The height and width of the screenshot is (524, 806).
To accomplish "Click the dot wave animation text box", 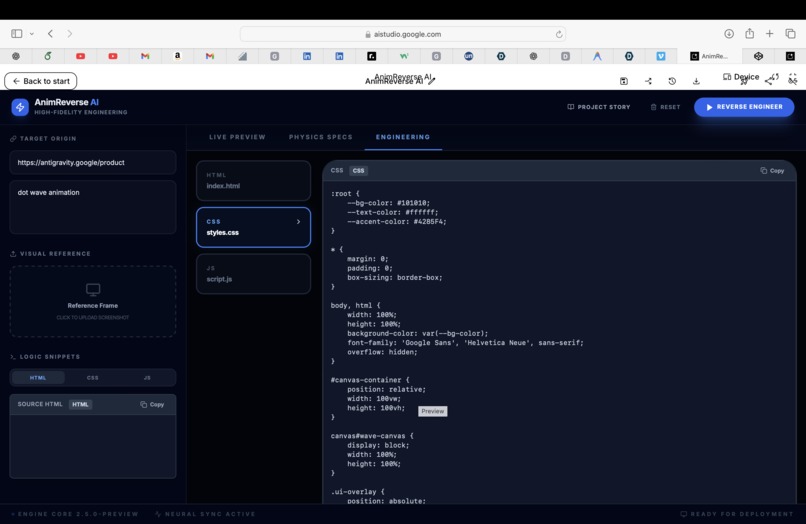I will (93, 207).
